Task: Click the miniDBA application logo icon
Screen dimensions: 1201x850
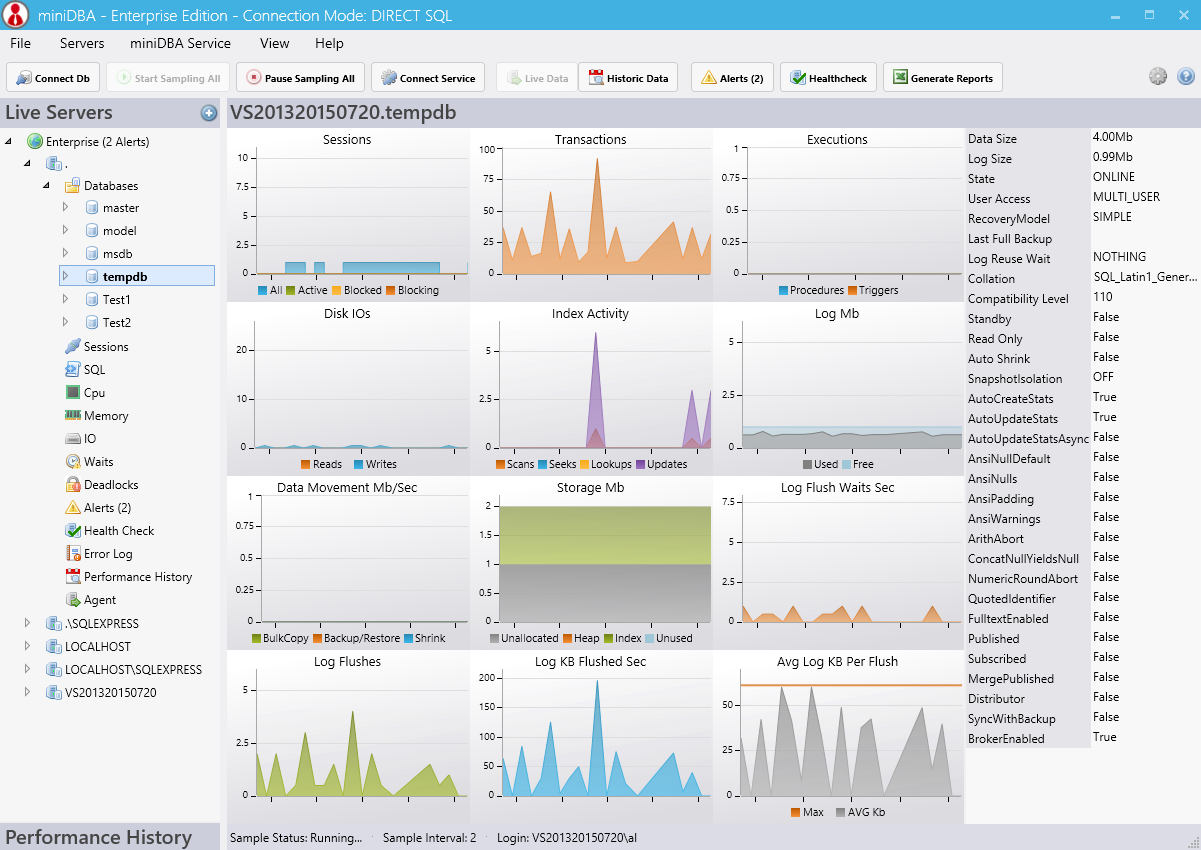Action: click(x=15, y=16)
